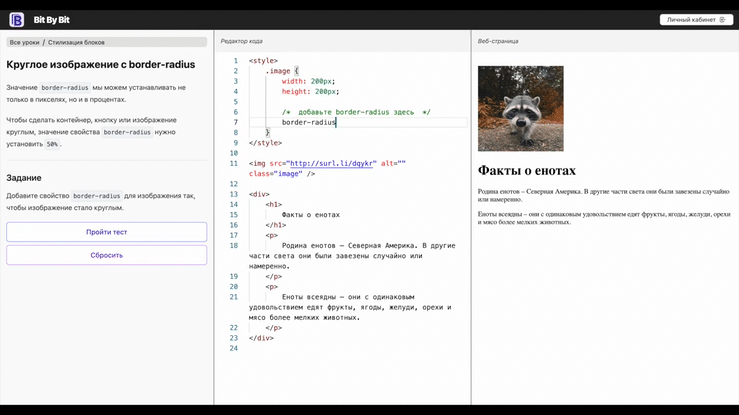Click the code paragraph starting Родина енотов
739x415 pixels.
pos(352,256)
